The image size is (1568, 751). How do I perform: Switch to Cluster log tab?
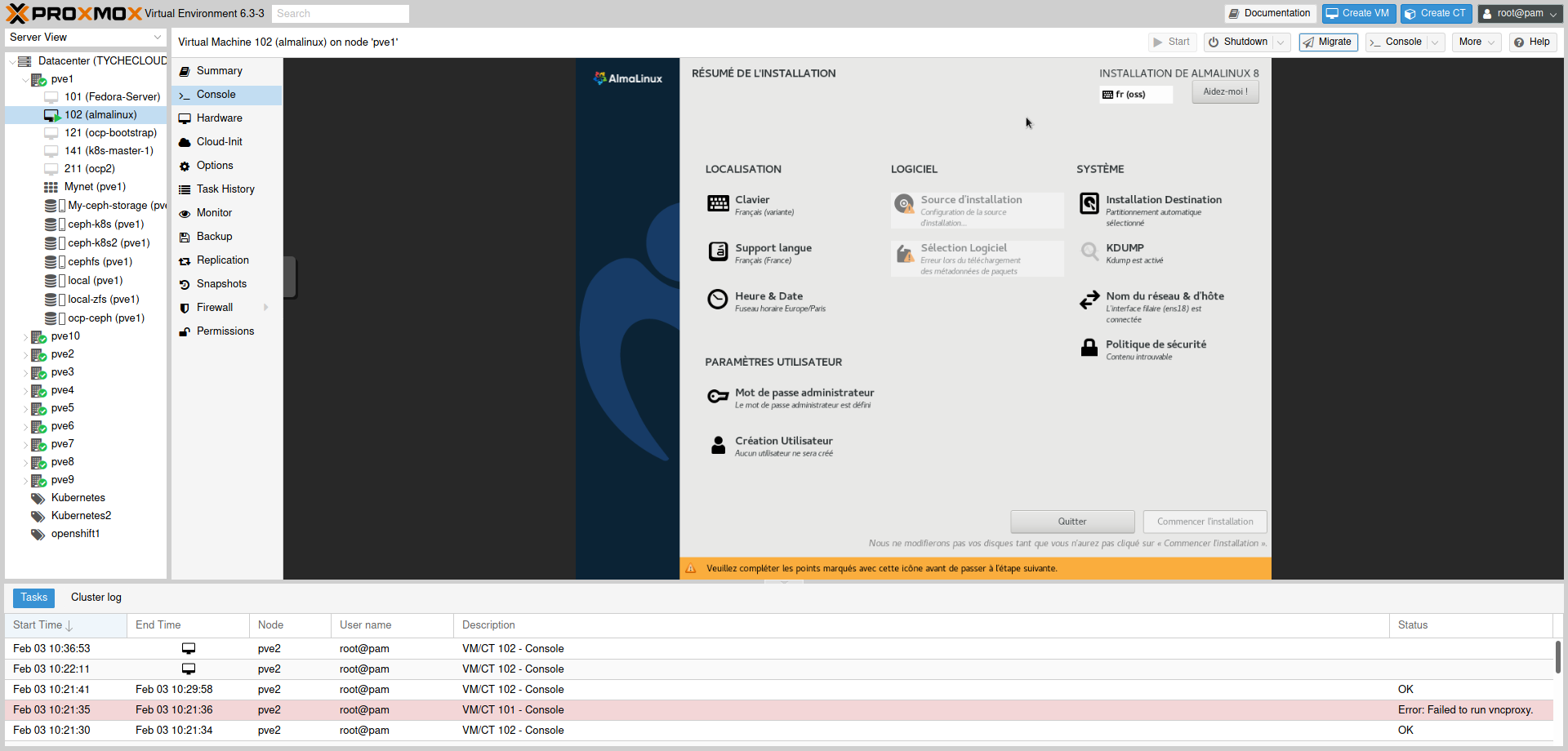pyautogui.click(x=96, y=598)
